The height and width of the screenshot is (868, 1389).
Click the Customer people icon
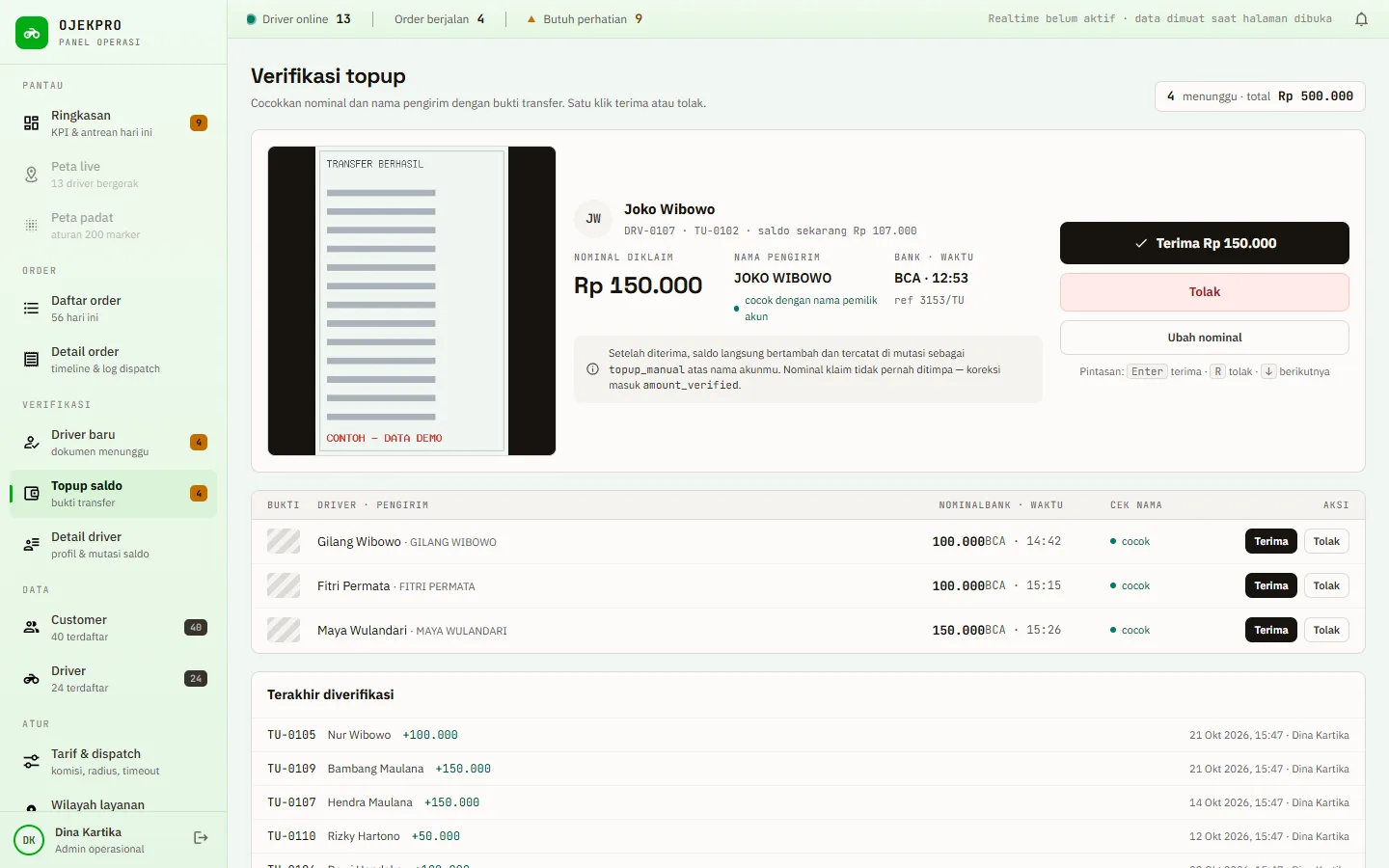click(32, 628)
